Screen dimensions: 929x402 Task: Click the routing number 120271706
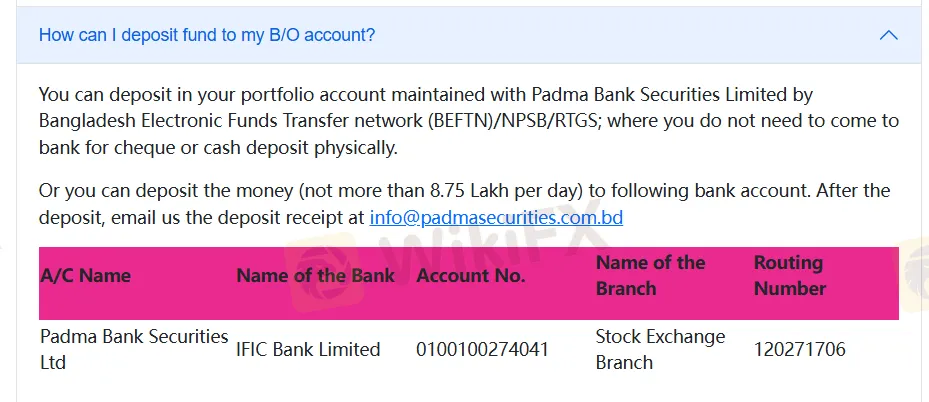[800, 349]
